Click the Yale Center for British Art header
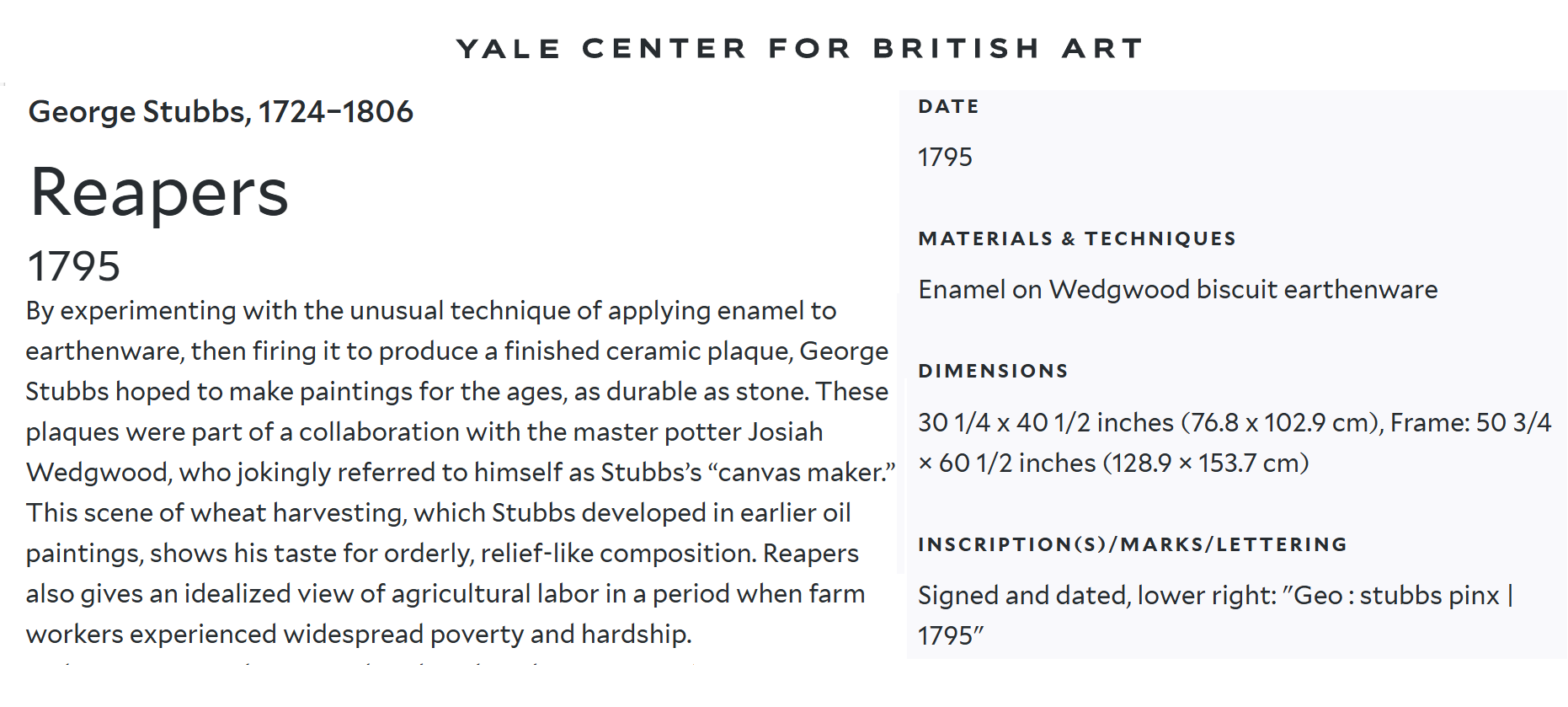The width and height of the screenshot is (1568, 707). click(799, 48)
